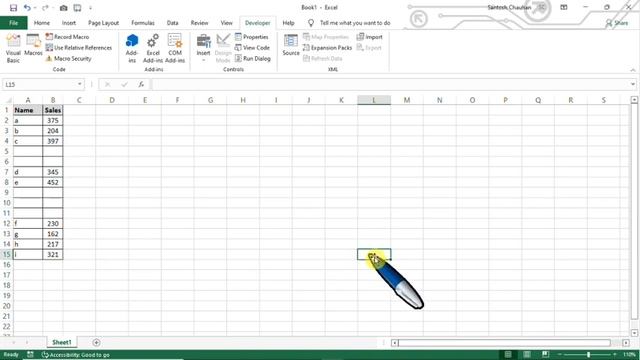640x360 pixels.
Task: Switch to the Data tab
Action: pyautogui.click(x=173, y=23)
